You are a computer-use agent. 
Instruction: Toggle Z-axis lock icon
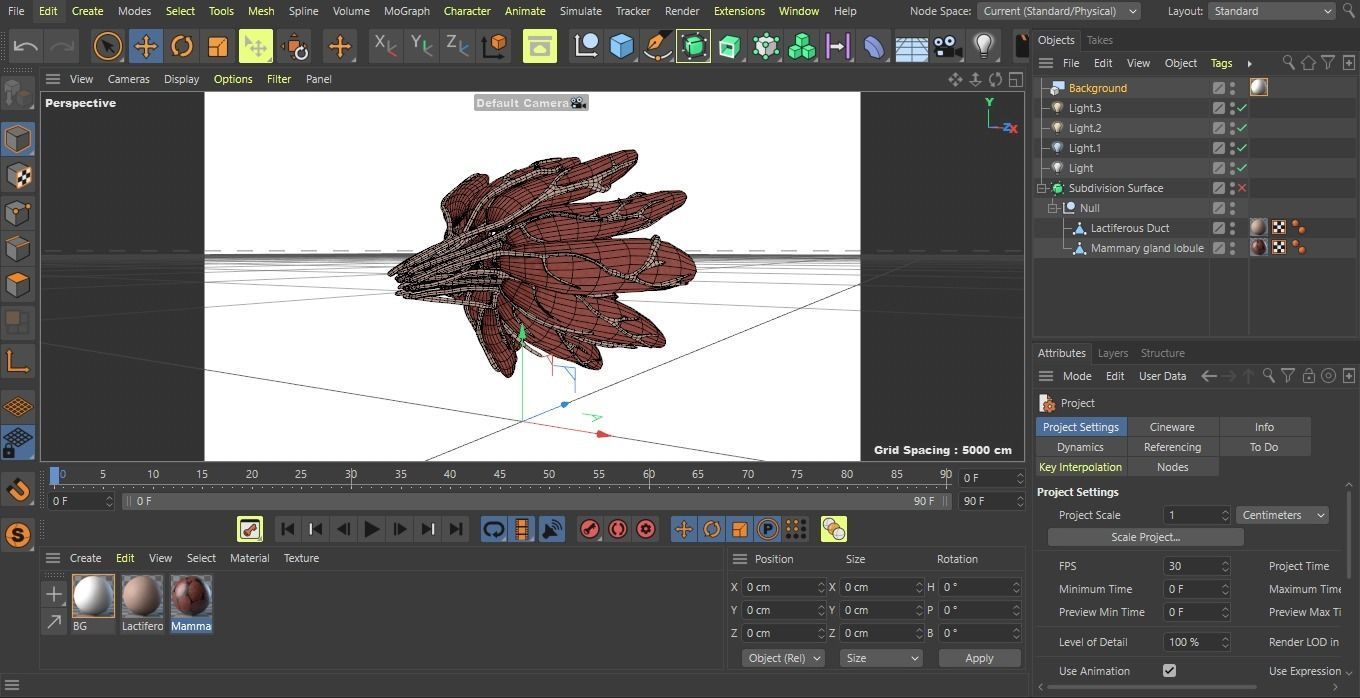click(x=457, y=45)
